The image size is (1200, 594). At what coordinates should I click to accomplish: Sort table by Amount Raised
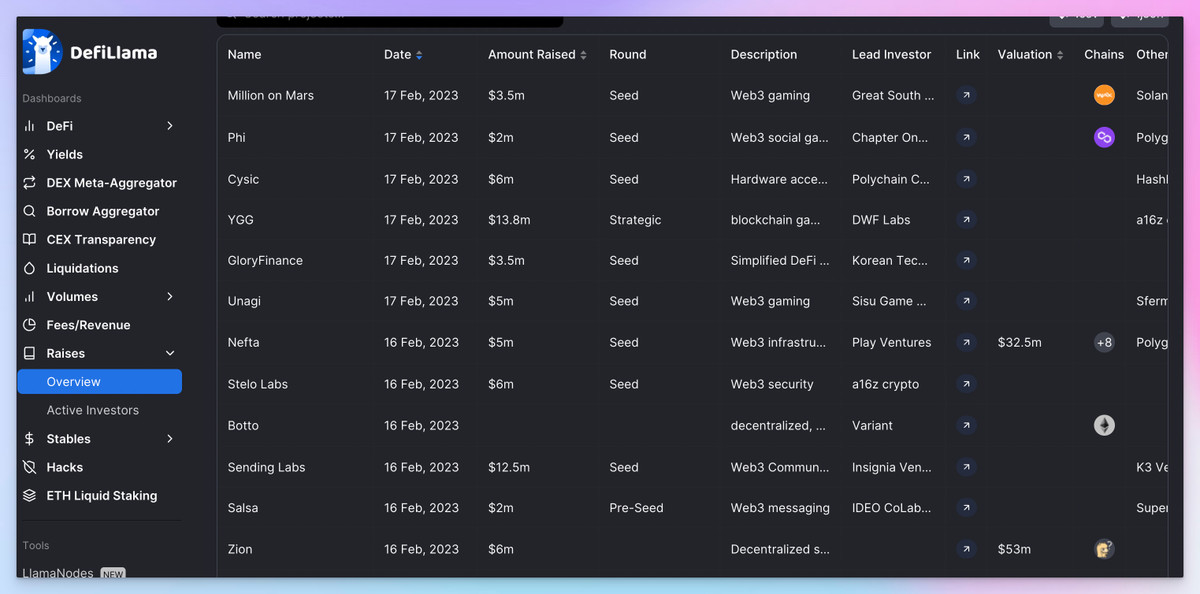[x=537, y=55]
